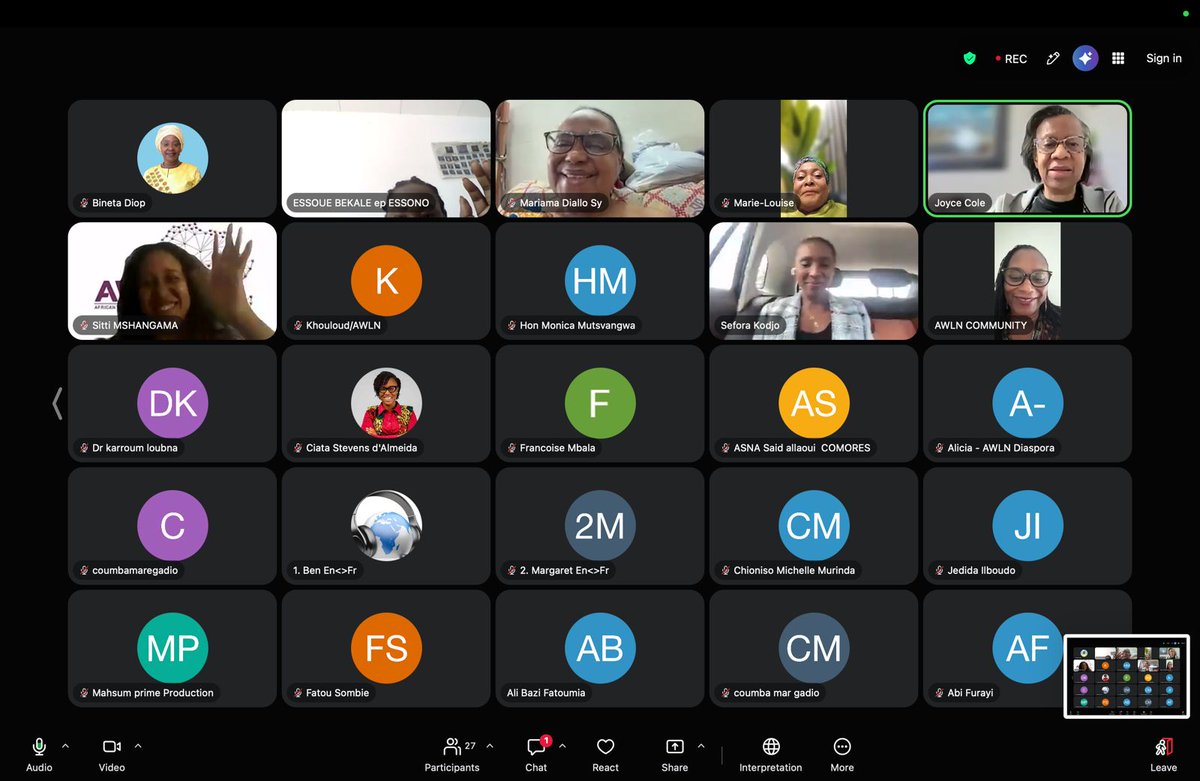1200x781 pixels.
Task: Click the gallery mini-thumbnail preview
Action: click(x=1127, y=676)
